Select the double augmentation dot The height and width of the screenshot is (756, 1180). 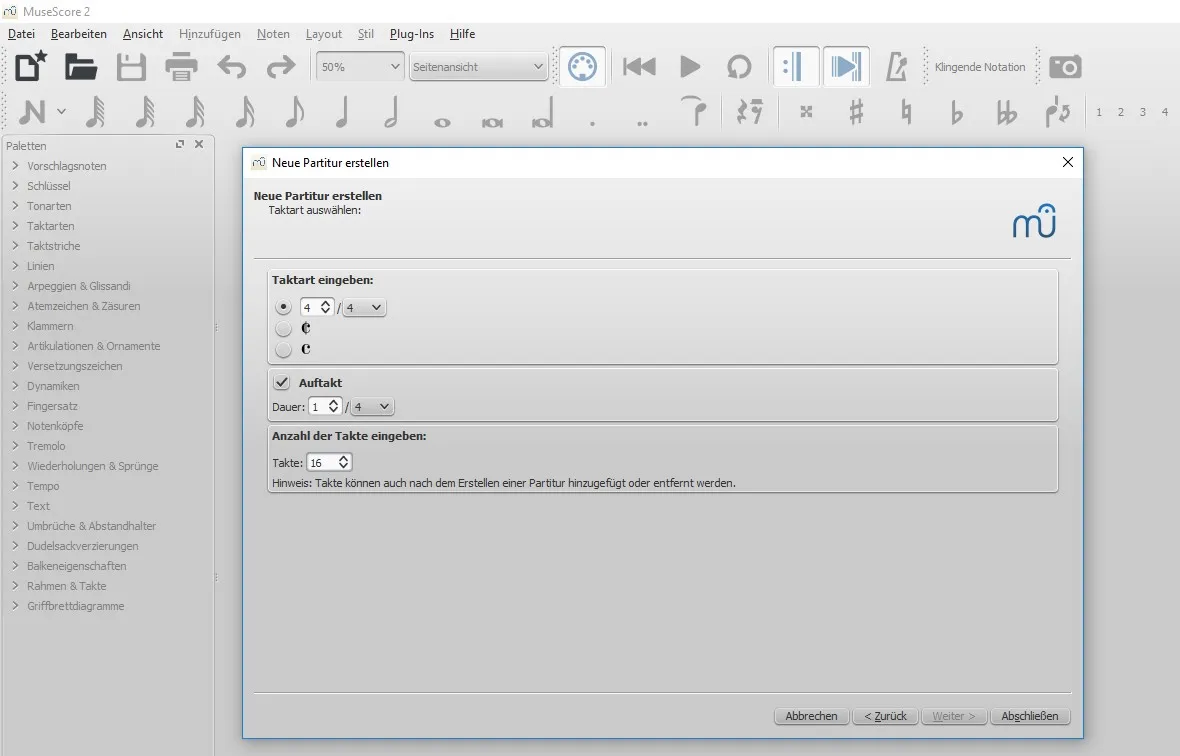tap(642, 123)
